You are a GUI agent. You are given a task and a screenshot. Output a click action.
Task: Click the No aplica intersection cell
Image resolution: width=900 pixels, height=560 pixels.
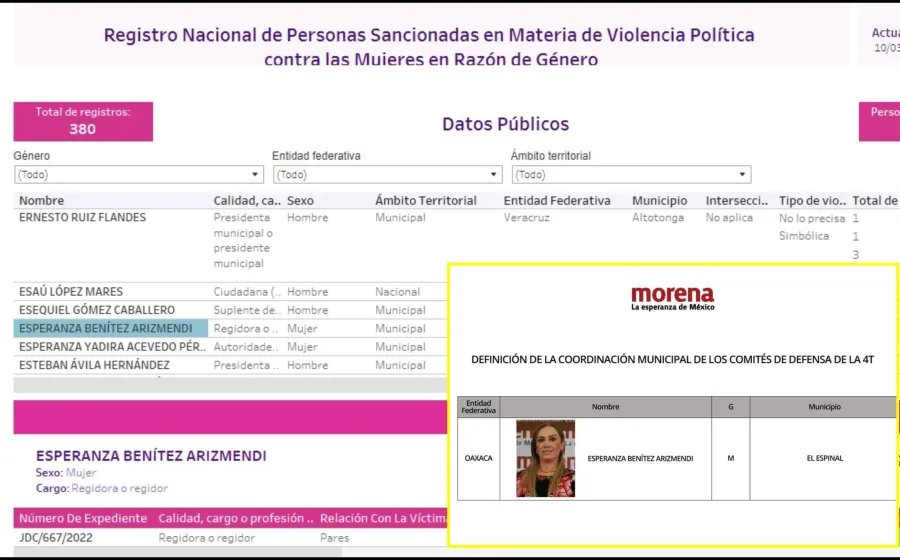click(729, 217)
